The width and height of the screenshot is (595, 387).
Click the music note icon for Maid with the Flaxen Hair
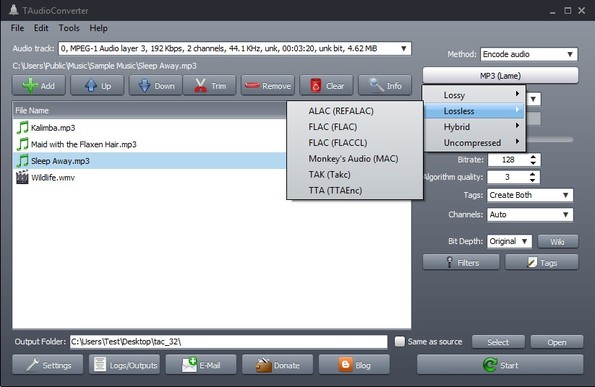[22, 144]
